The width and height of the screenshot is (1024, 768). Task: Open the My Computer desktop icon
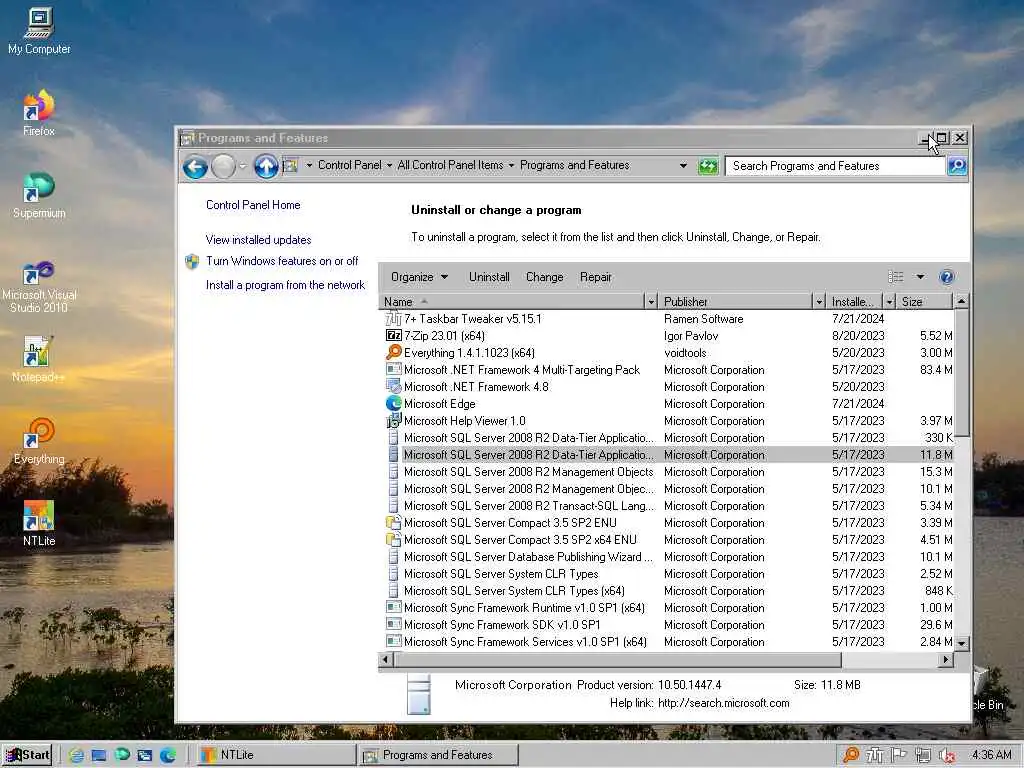click(x=39, y=31)
